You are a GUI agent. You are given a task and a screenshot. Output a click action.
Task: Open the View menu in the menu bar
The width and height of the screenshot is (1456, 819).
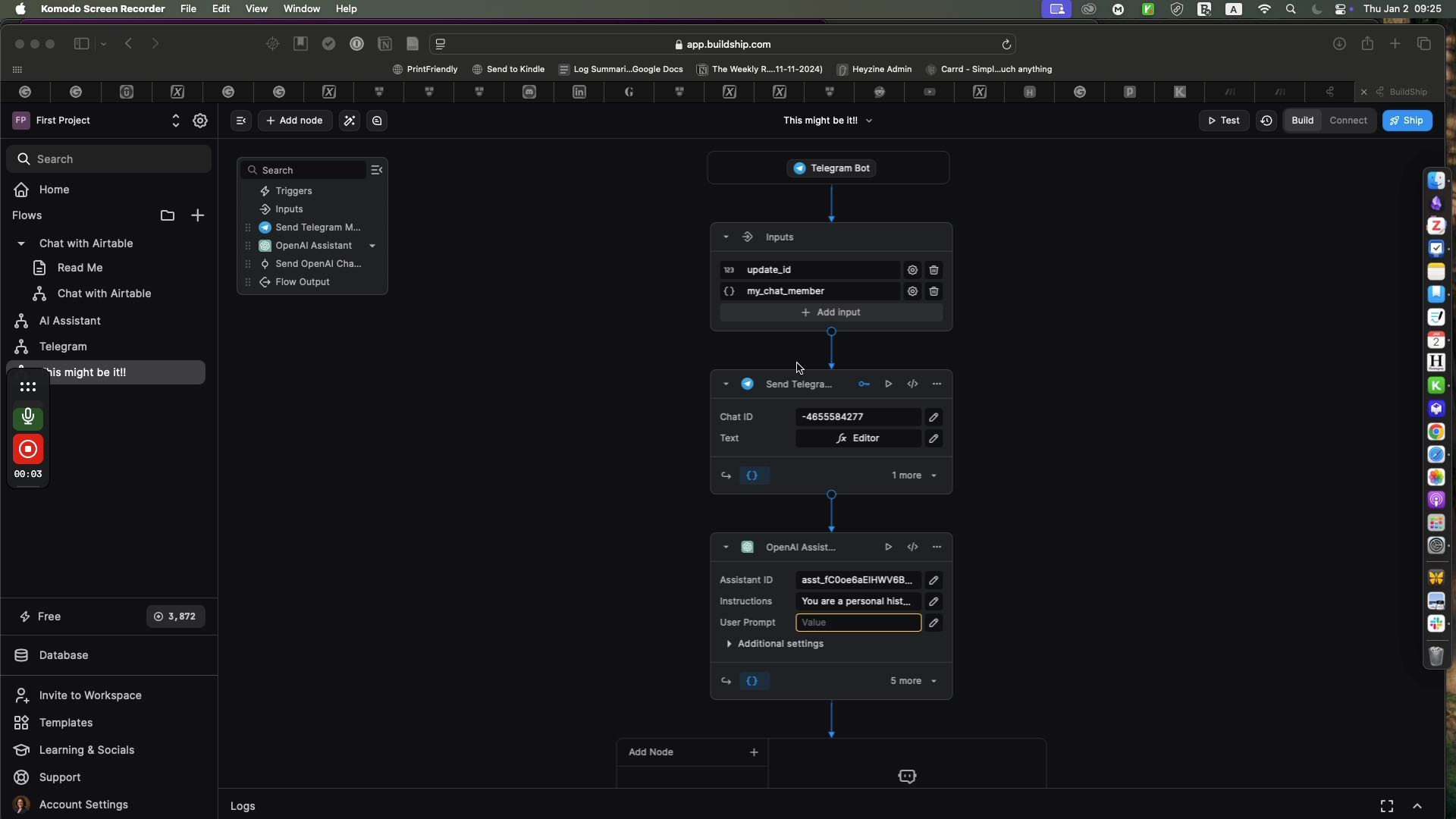tap(257, 8)
